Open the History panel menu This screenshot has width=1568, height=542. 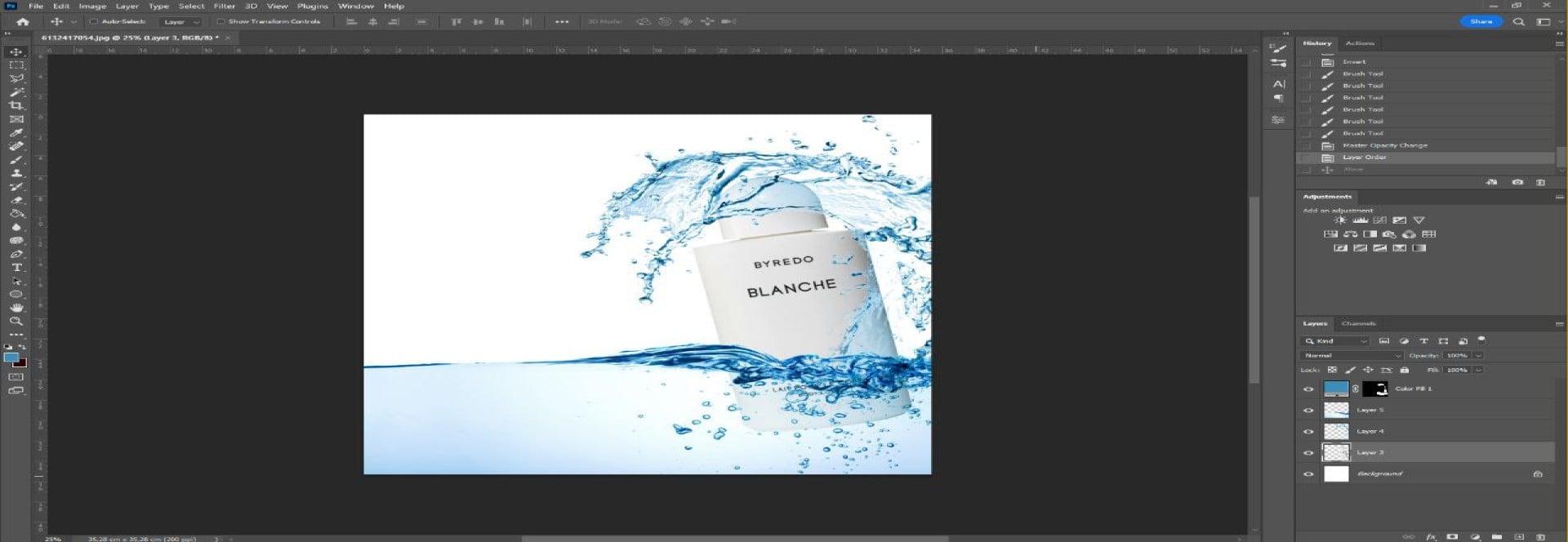pos(1559,42)
